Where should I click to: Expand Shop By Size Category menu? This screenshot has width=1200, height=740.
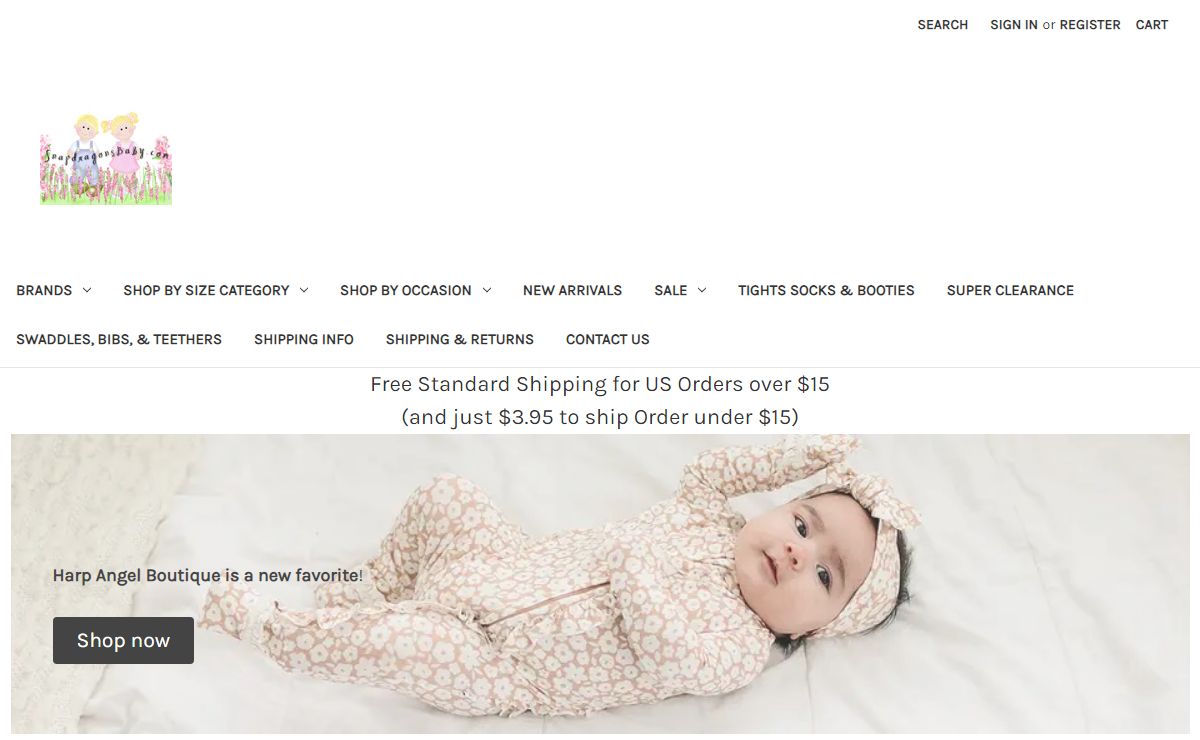[x=215, y=290]
